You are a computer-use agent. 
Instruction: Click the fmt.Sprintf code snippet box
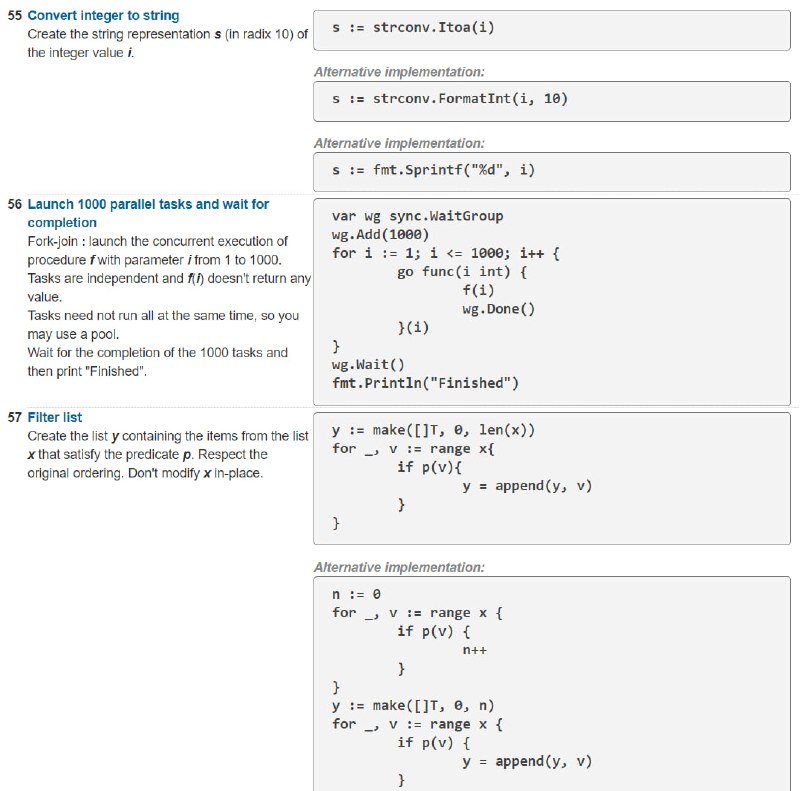[x=552, y=172]
